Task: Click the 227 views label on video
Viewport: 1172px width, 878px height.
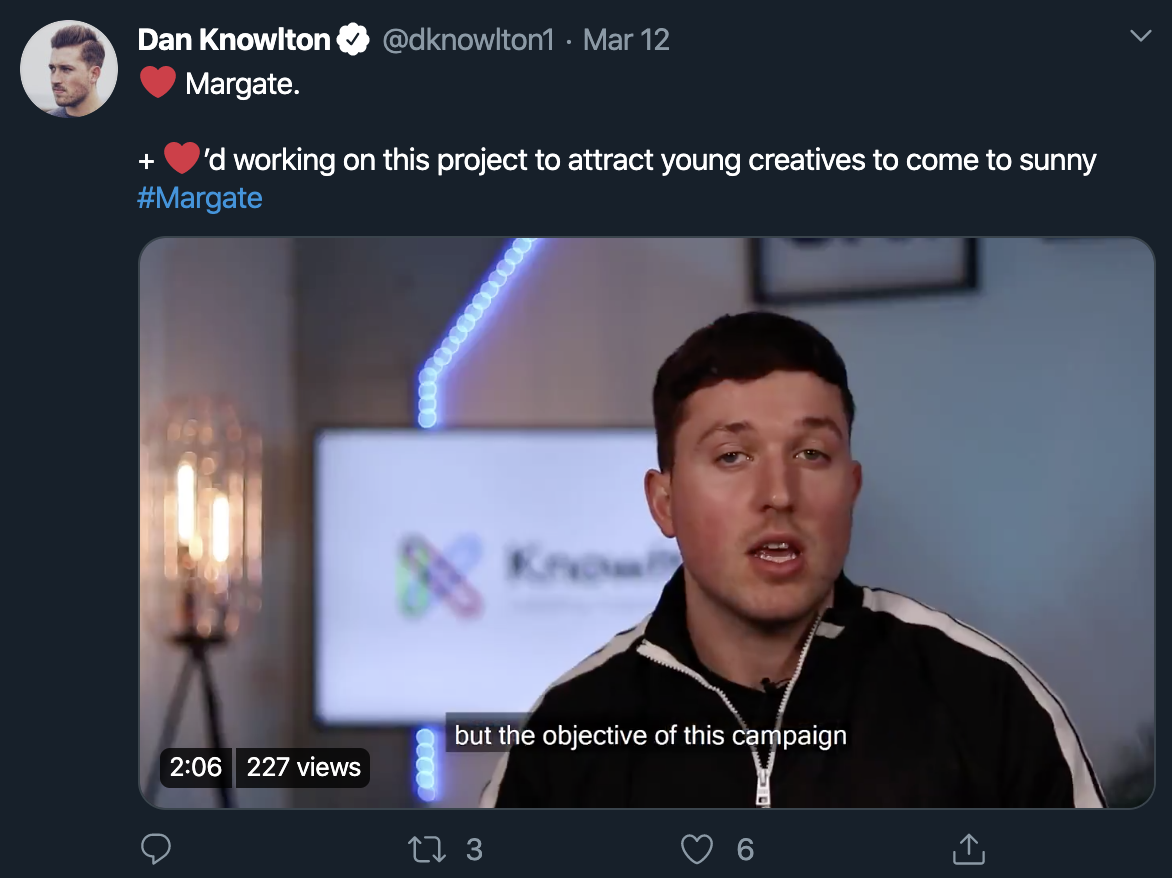Action: coord(303,767)
